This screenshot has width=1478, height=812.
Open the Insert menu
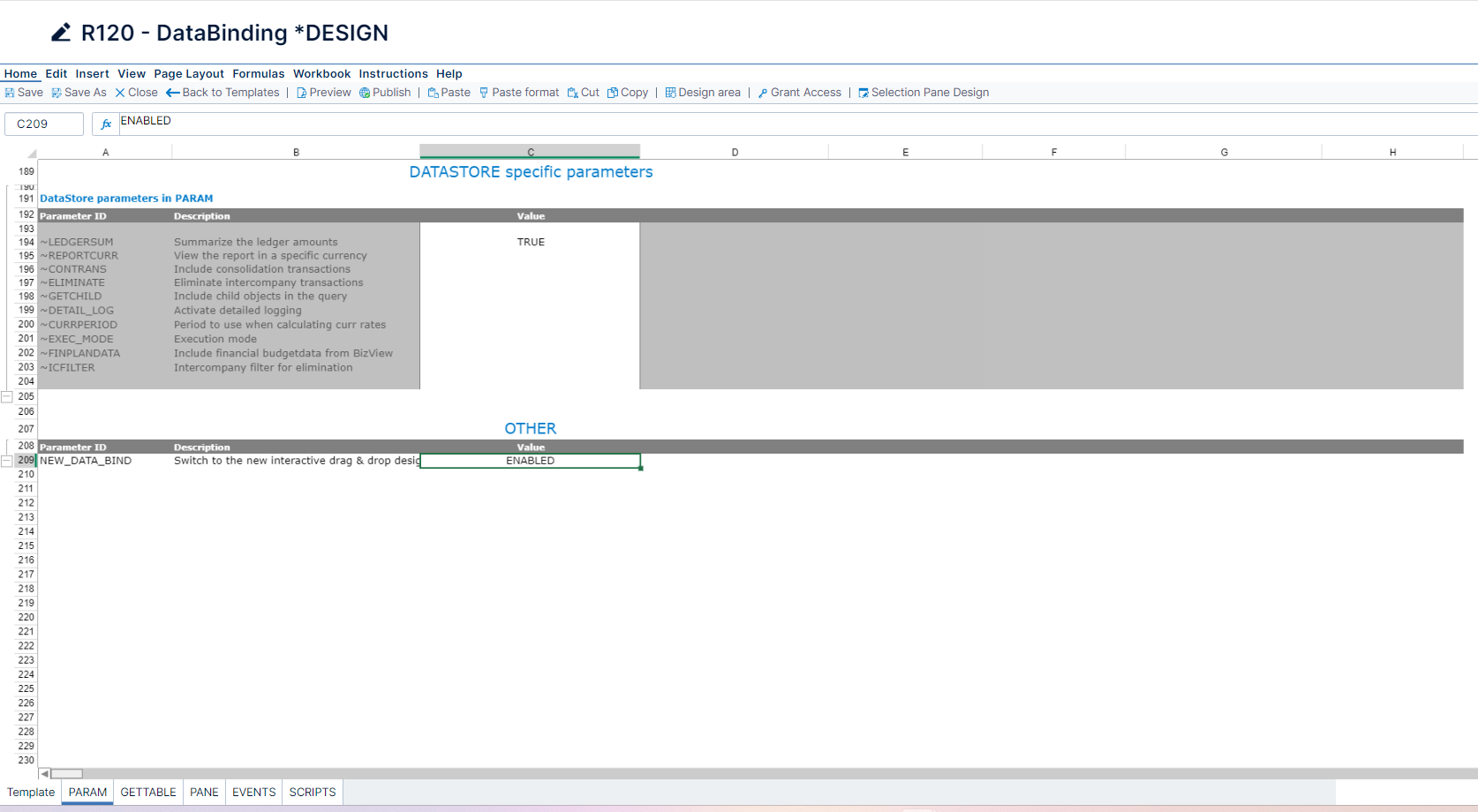(x=92, y=74)
